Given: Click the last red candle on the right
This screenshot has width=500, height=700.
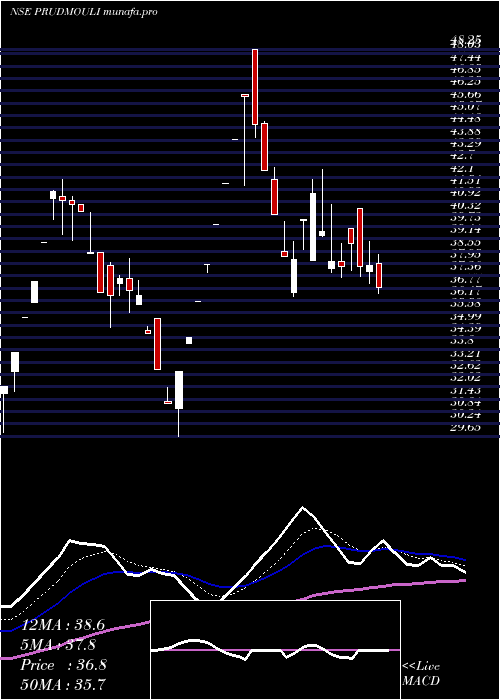Looking at the screenshot, I should [379, 275].
